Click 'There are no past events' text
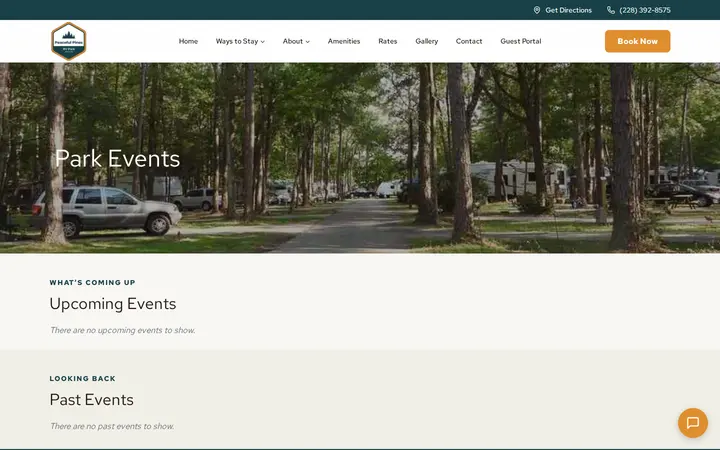 coord(112,426)
